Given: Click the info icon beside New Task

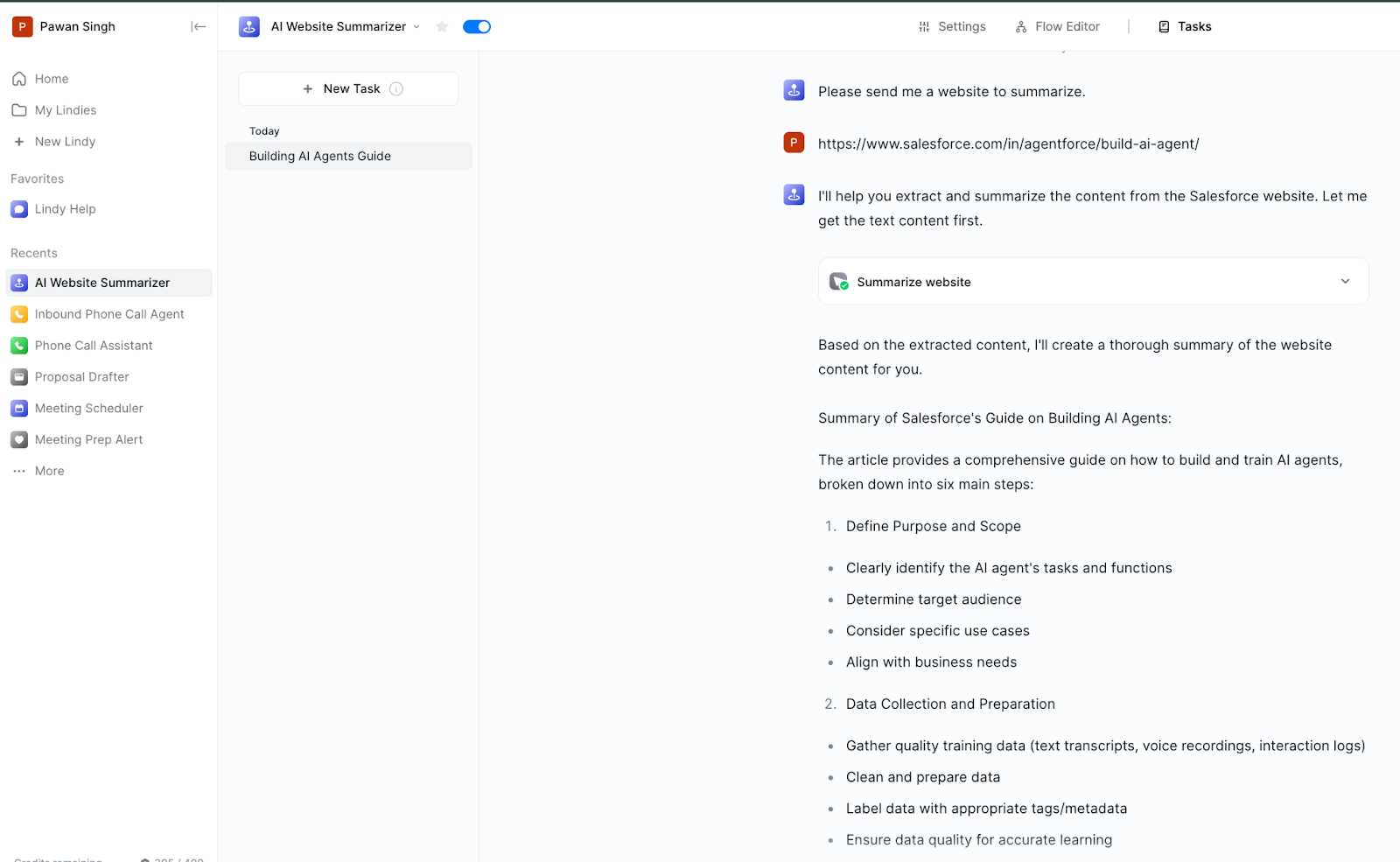Looking at the screenshot, I should coord(396,89).
